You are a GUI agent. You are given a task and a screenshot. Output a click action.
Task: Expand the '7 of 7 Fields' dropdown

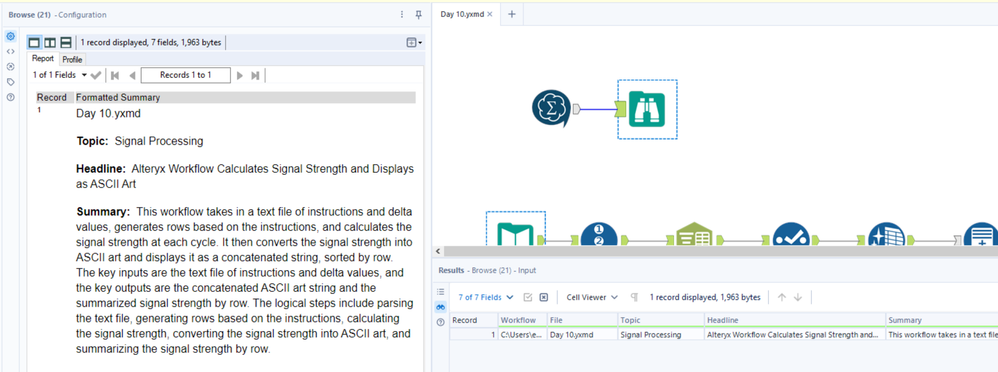tap(486, 297)
